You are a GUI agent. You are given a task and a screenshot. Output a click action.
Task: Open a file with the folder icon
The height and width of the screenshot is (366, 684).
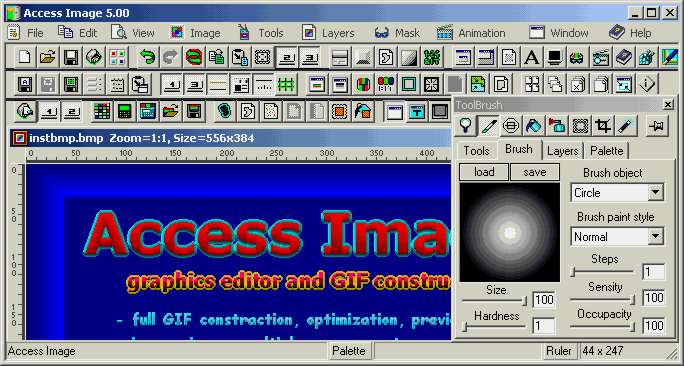pyautogui.click(x=48, y=57)
